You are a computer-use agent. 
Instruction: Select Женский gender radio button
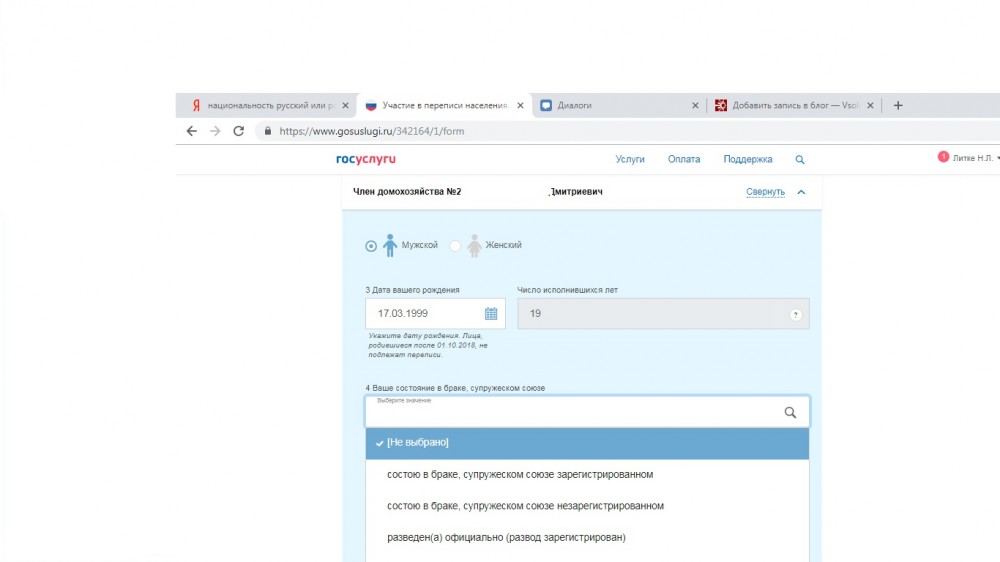455,246
